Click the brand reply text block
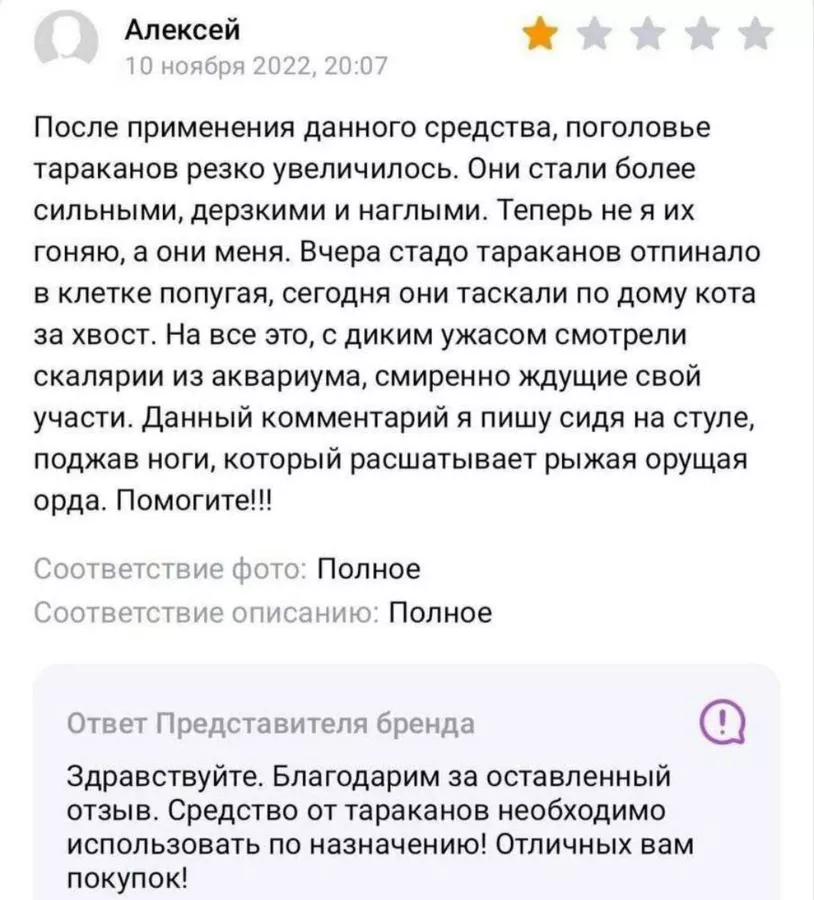Viewport: 814px width, 900px height. click(381, 828)
